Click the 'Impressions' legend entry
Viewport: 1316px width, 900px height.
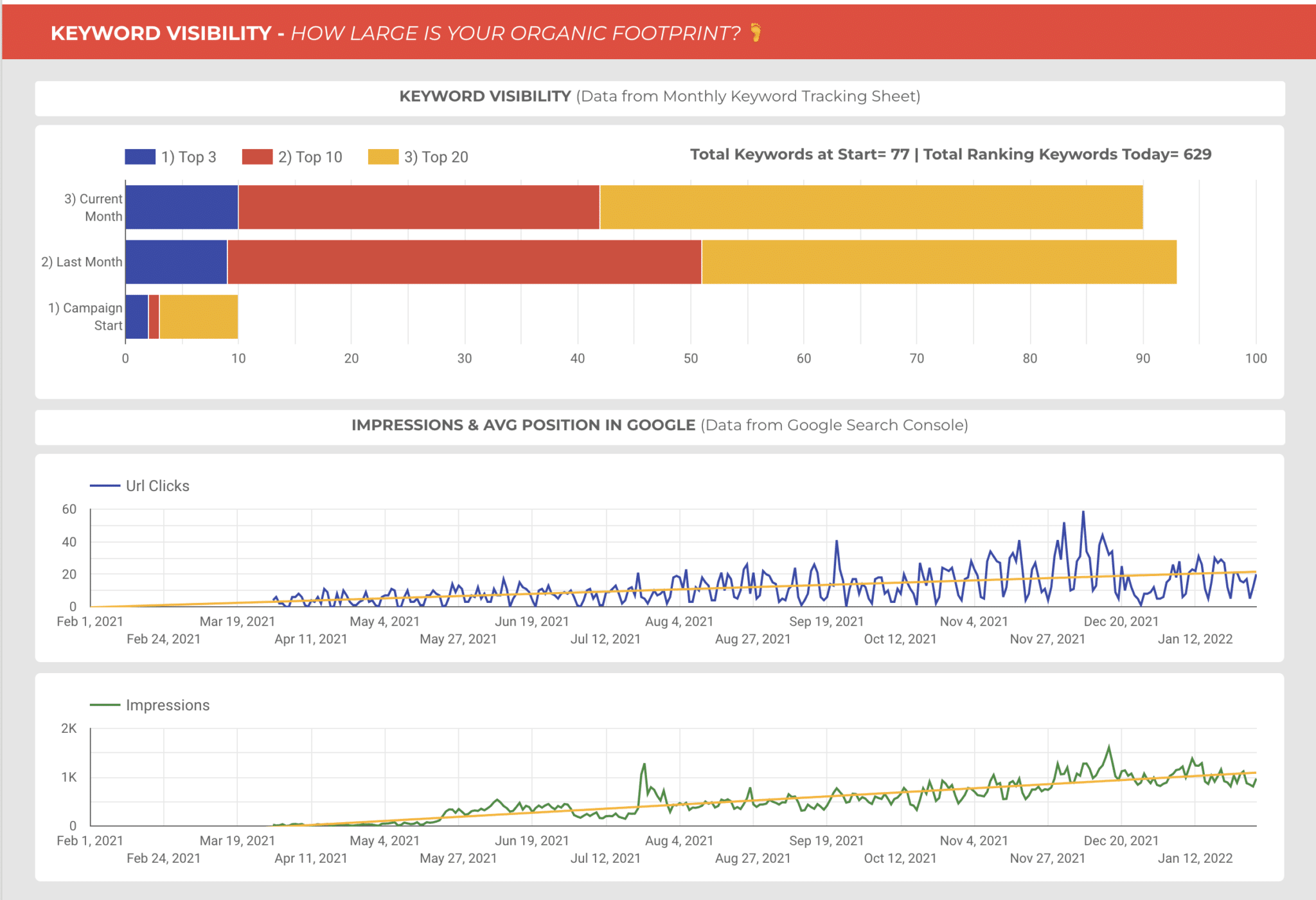click(x=150, y=705)
